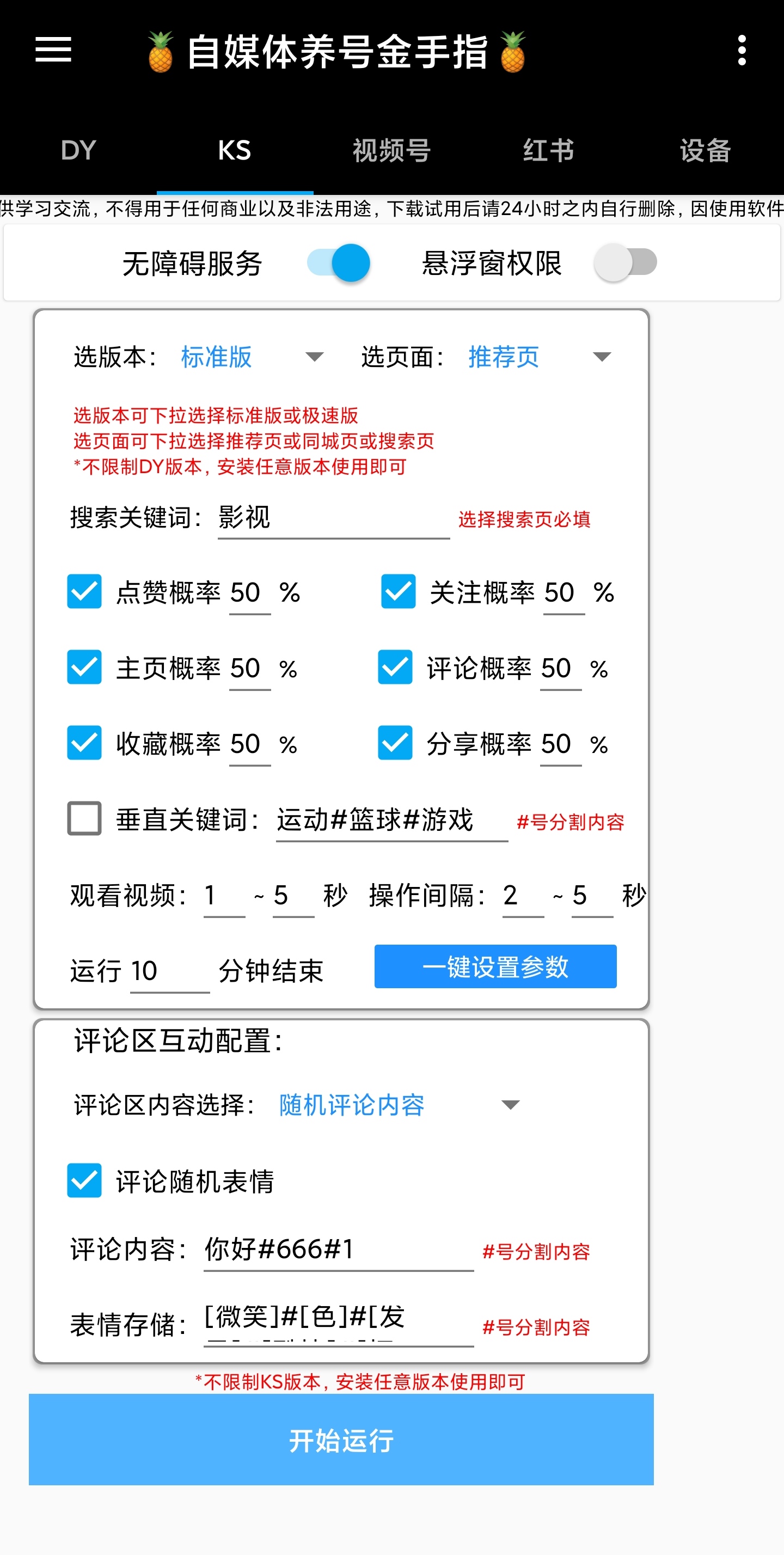784x1555 pixels.
Task: Focus the 搜索关键词 input field
Action: click(333, 518)
